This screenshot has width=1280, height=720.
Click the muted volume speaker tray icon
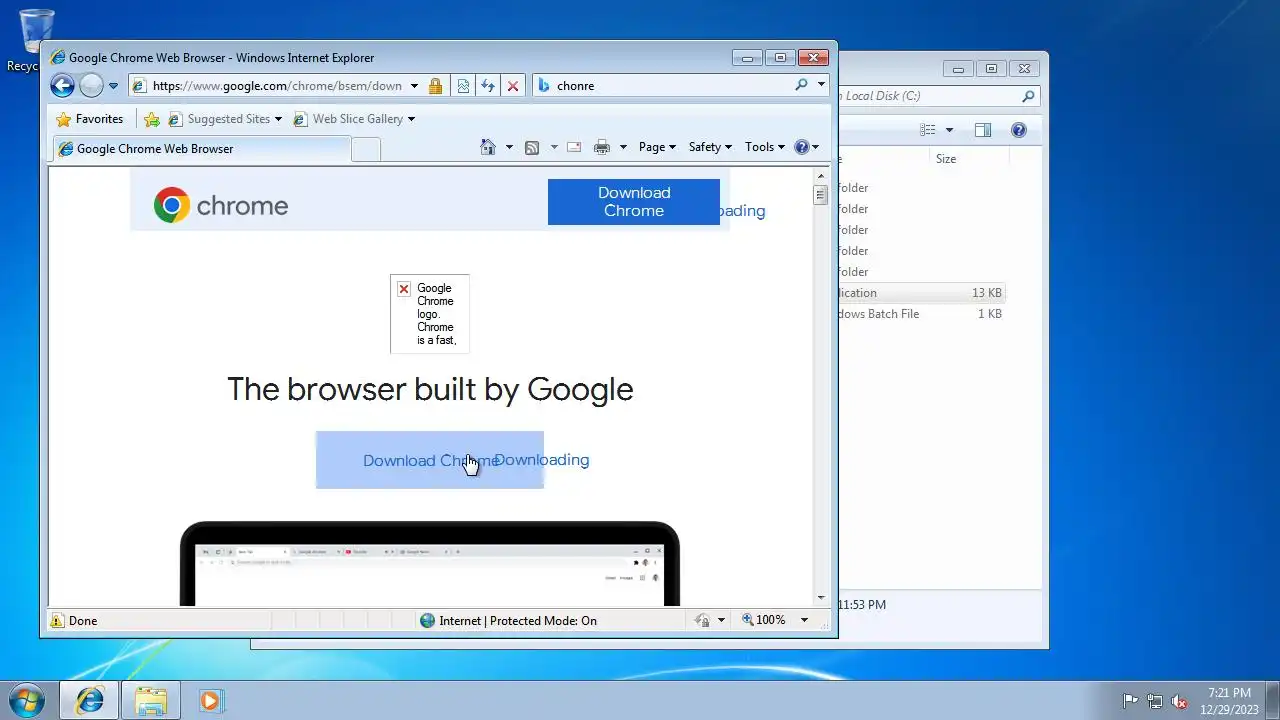(x=1180, y=701)
